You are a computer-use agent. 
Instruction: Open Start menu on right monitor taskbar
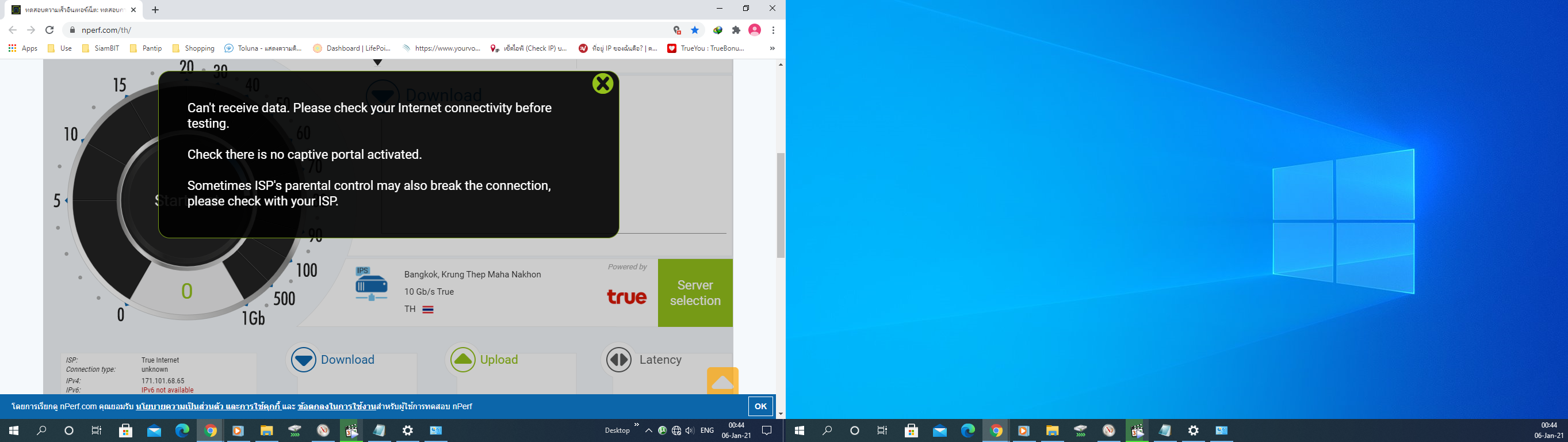click(x=799, y=430)
